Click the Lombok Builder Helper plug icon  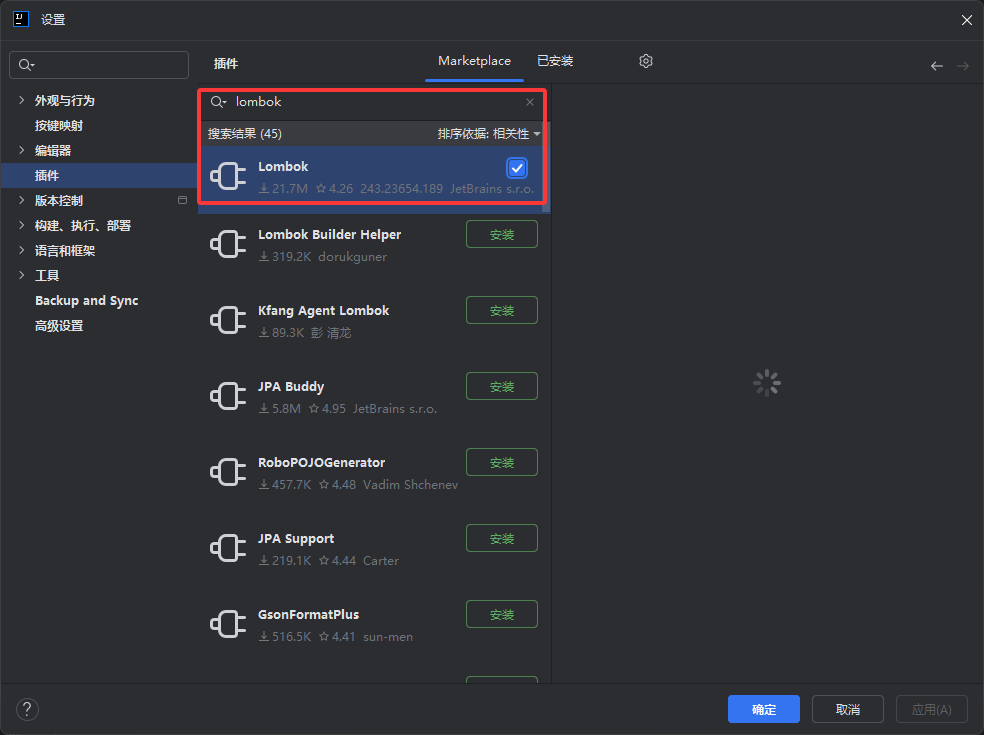point(228,245)
